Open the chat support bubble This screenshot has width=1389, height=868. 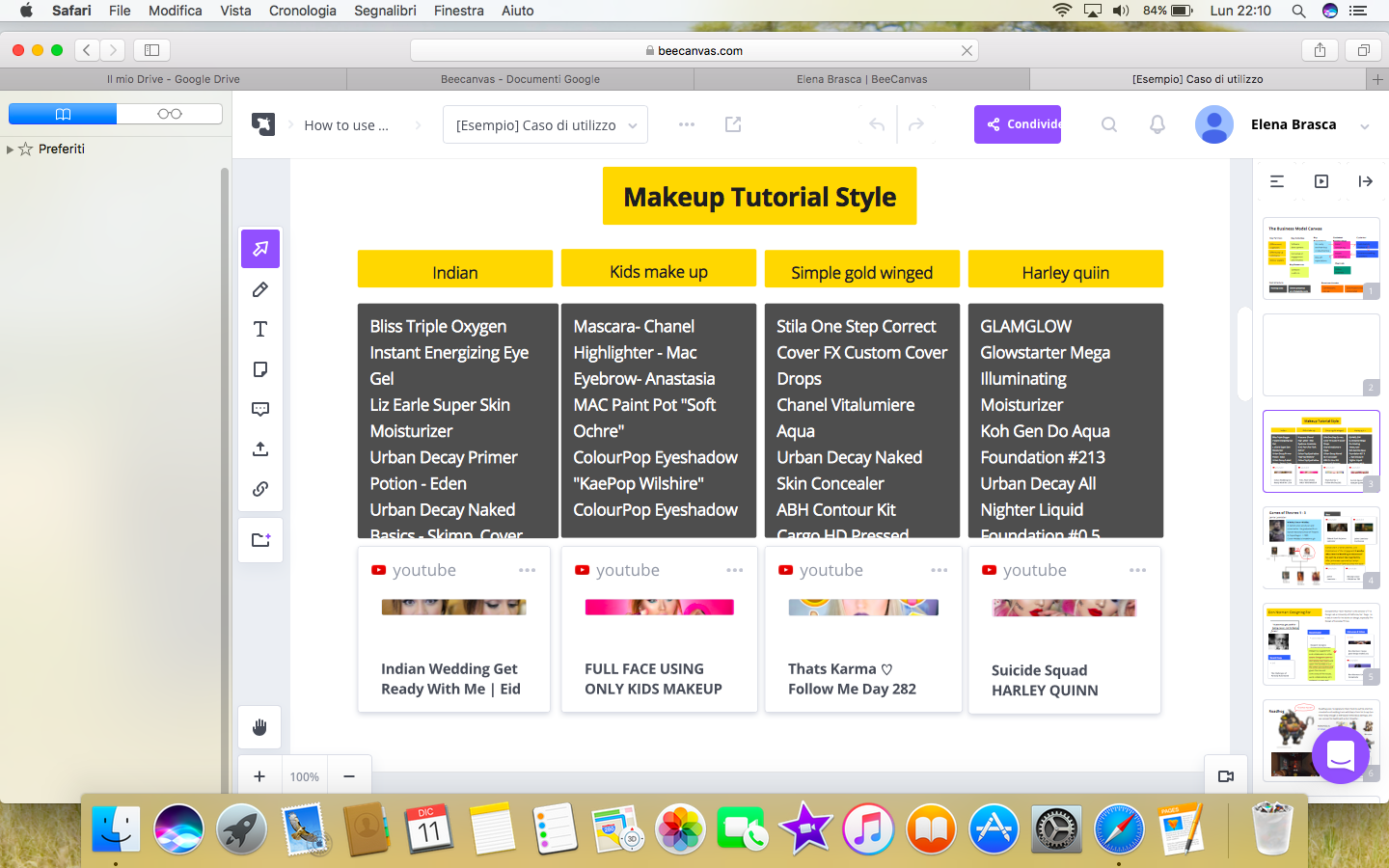[1341, 755]
